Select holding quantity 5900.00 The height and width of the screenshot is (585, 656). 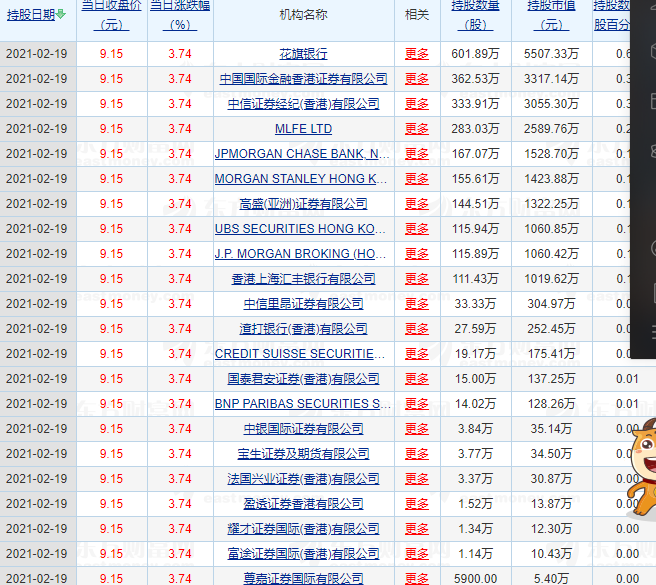[x=475, y=579]
